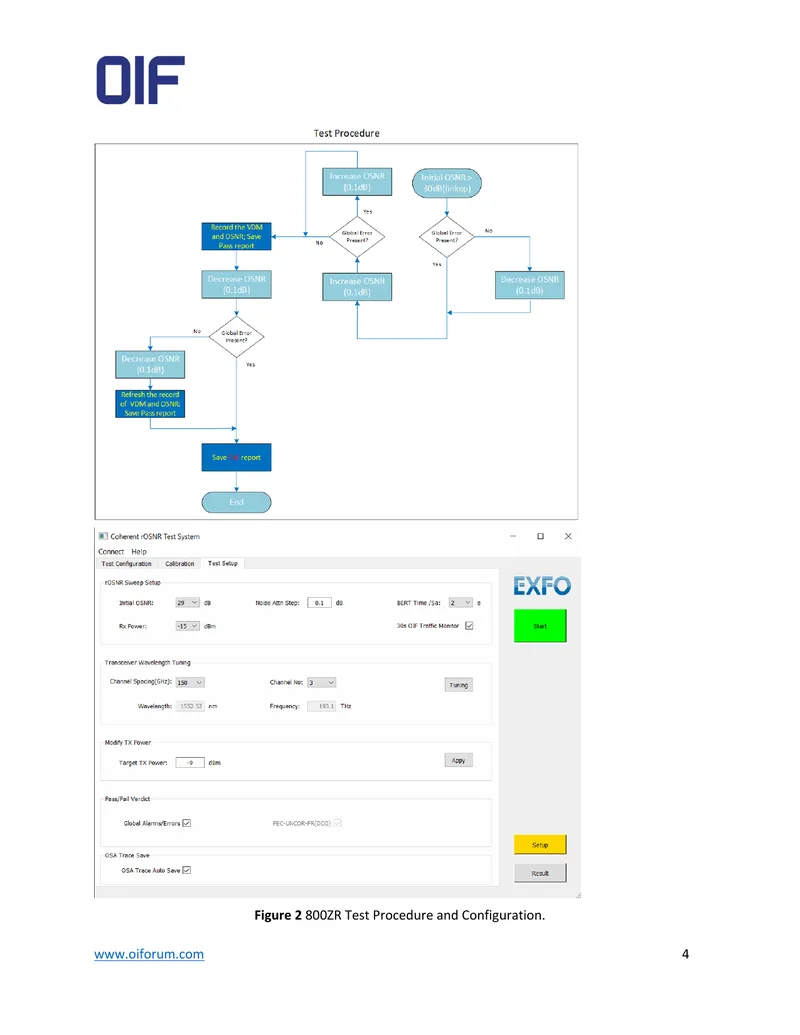The height and width of the screenshot is (1035, 800).
Task: Click the 'OSA Trace Save' group label
Action: [127, 855]
